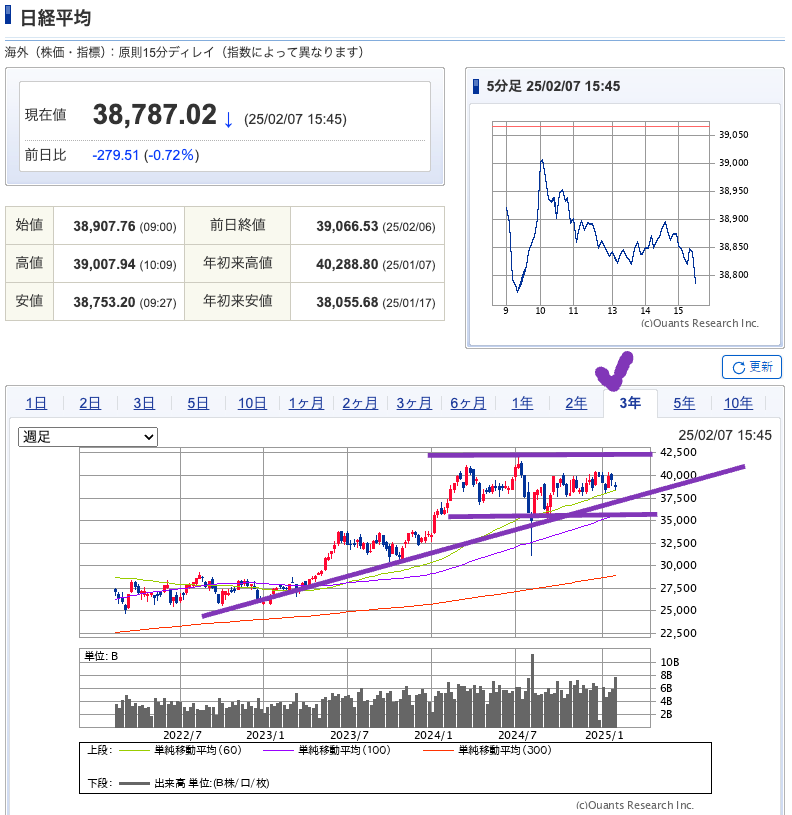Image resolution: width=792 pixels, height=815 pixels.
Task: Show the 10年 chart range
Action: click(738, 403)
